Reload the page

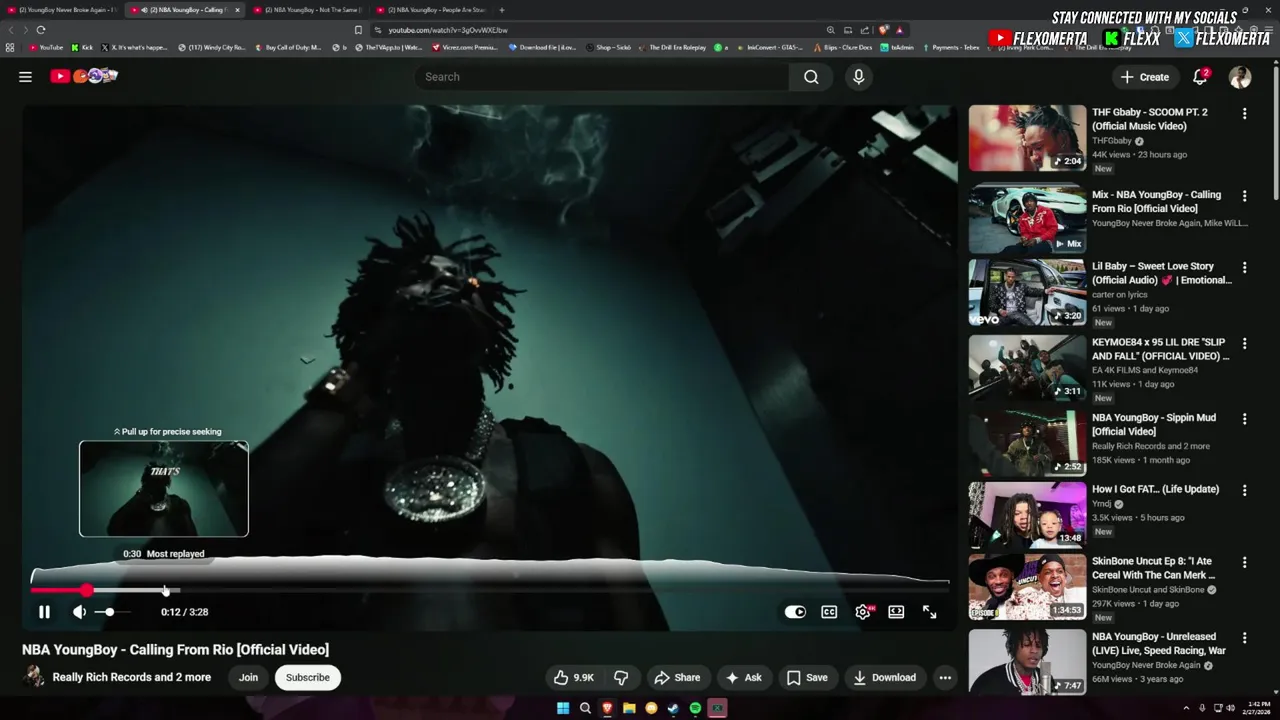(x=41, y=30)
